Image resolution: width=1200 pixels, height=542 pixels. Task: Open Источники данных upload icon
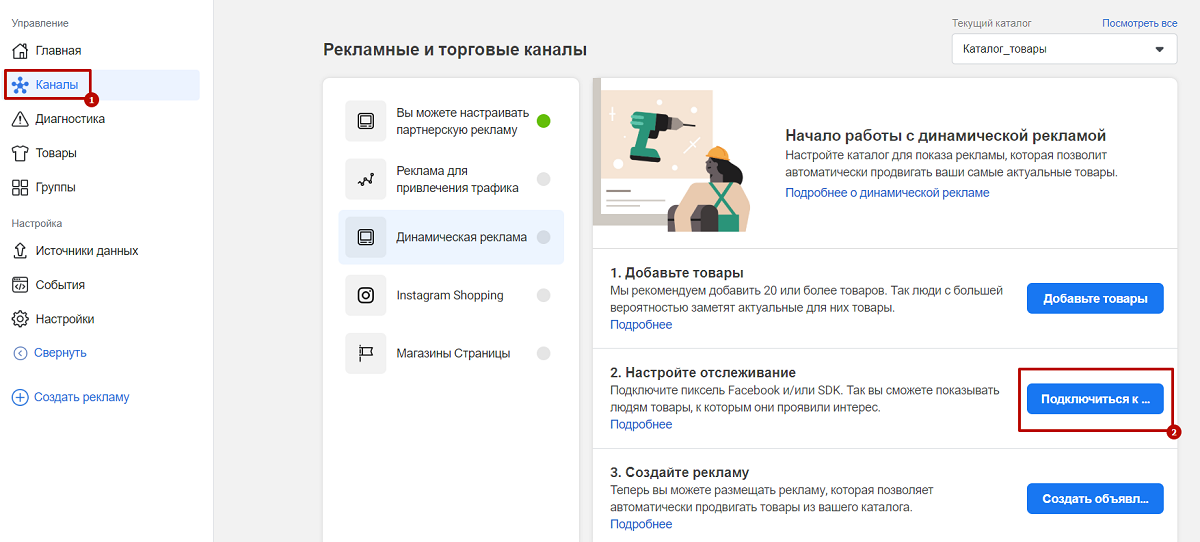tap(20, 251)
